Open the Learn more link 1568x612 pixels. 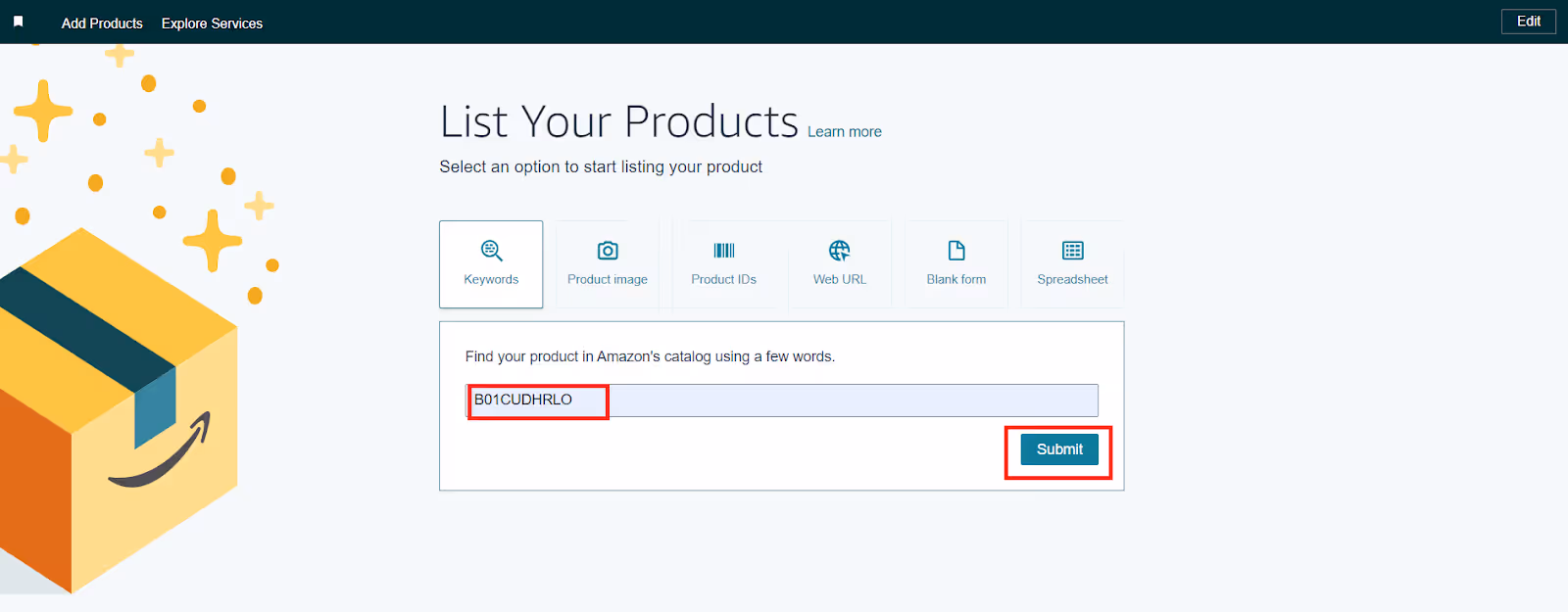pyautogui.click(x=844, y=132)
